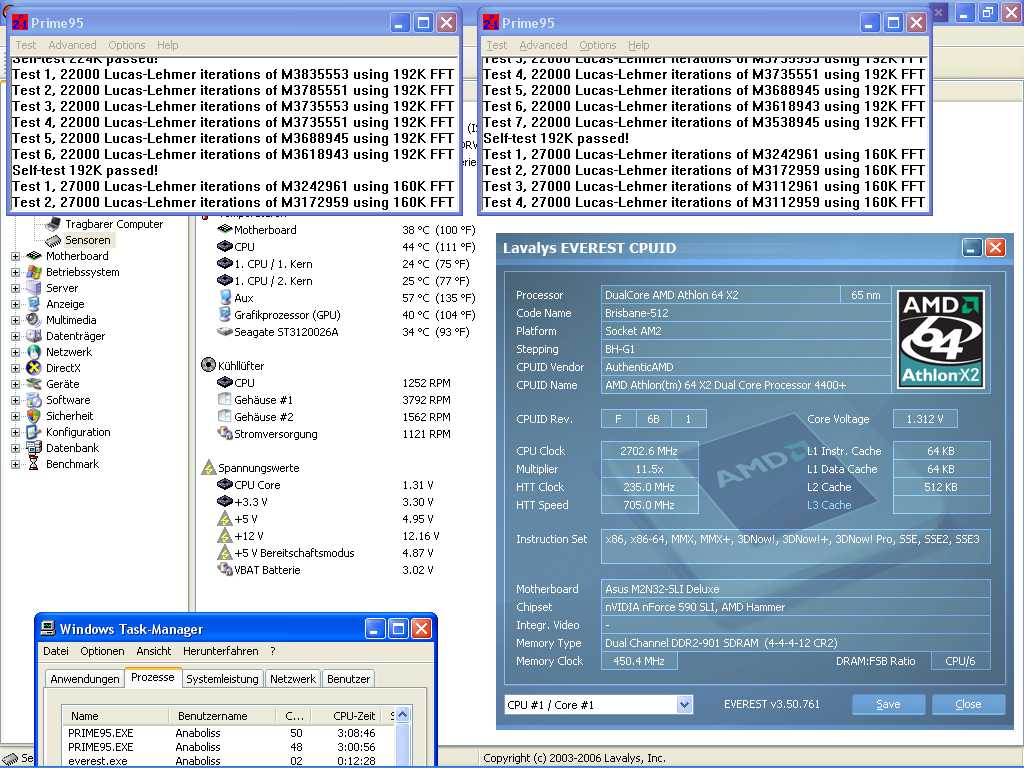The height and width of the screenshot is (768, 1024).
Task: Switch to the Benutzer tab
Action: point(349,679)
